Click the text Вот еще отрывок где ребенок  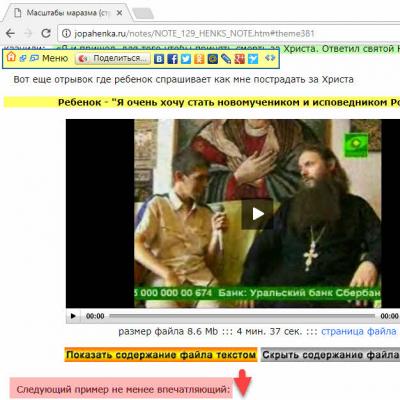183,80
